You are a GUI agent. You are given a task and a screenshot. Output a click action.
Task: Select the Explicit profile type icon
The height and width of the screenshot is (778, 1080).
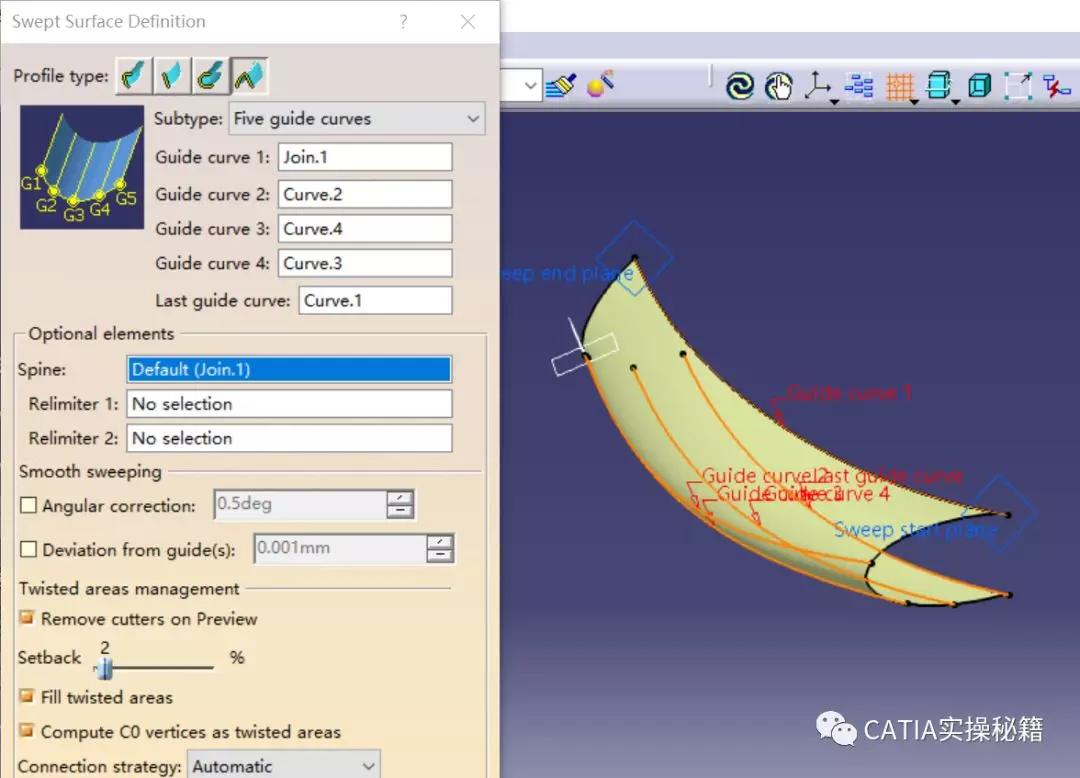(x=133, y=76)
